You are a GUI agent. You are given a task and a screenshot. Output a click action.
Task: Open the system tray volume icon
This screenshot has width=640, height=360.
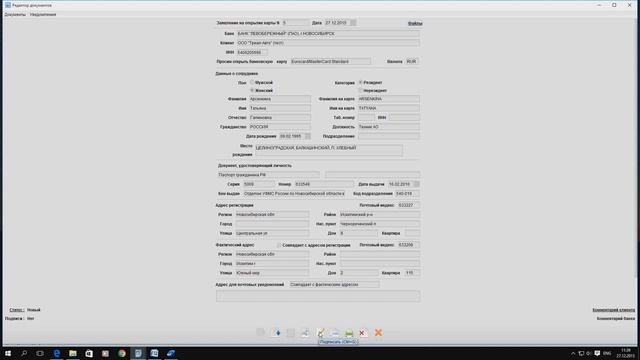pyautogui.click(x=589, y=353)
